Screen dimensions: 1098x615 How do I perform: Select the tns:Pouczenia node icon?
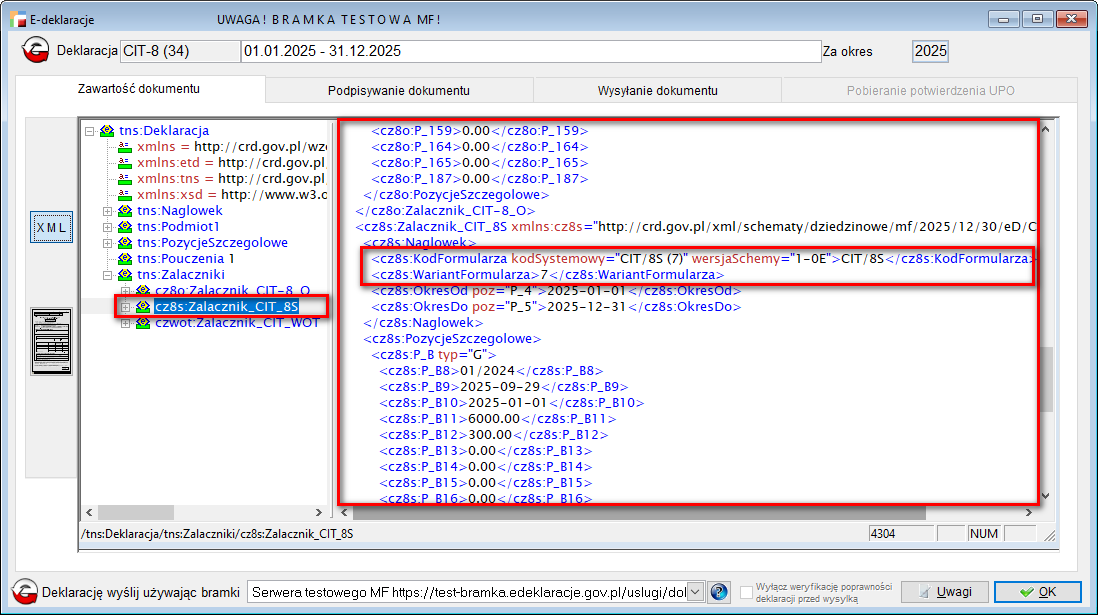[x=125, y=259]
